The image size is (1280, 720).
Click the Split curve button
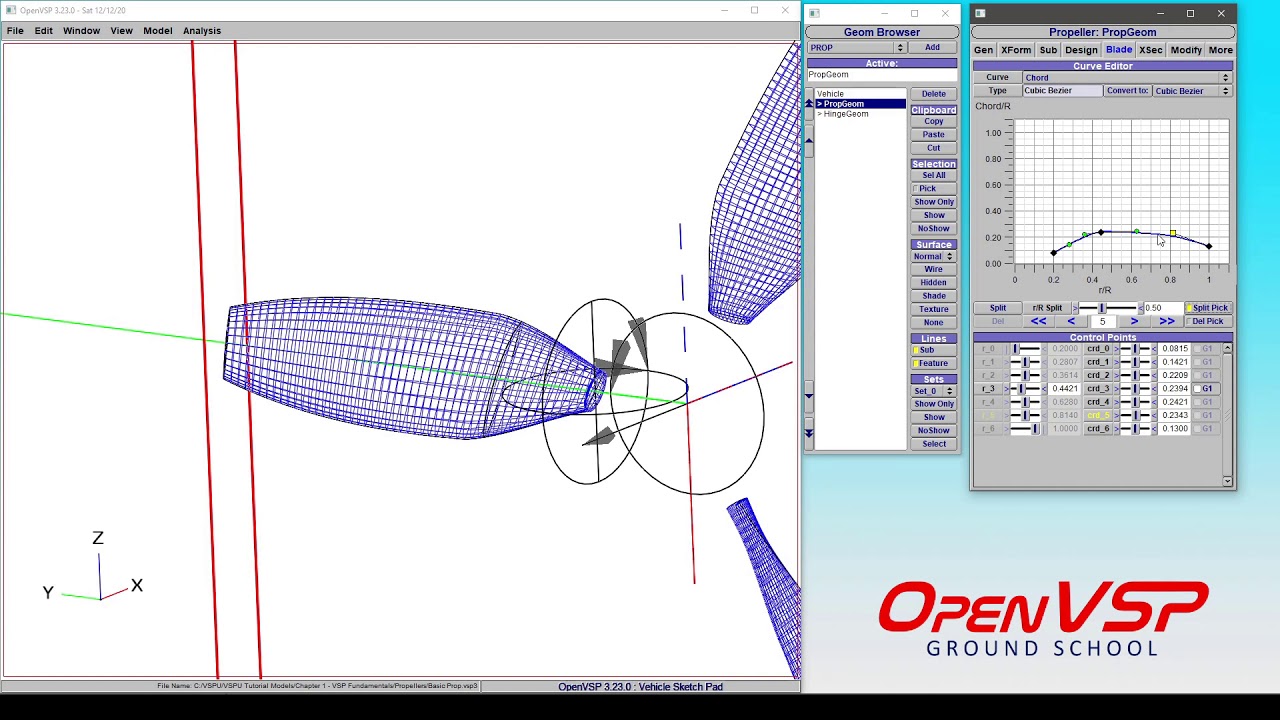998,308
